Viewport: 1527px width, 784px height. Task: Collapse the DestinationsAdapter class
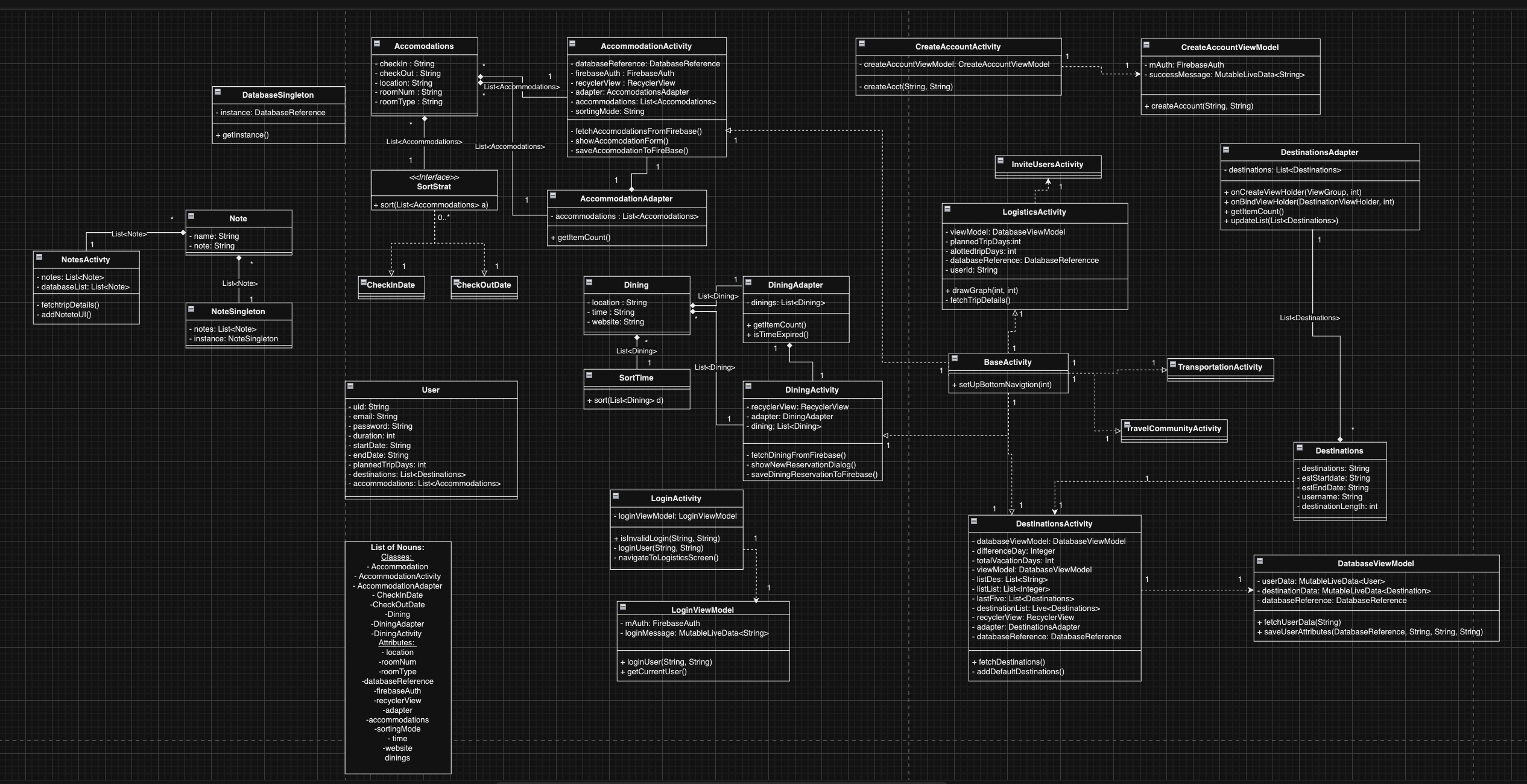[1226, 150]
